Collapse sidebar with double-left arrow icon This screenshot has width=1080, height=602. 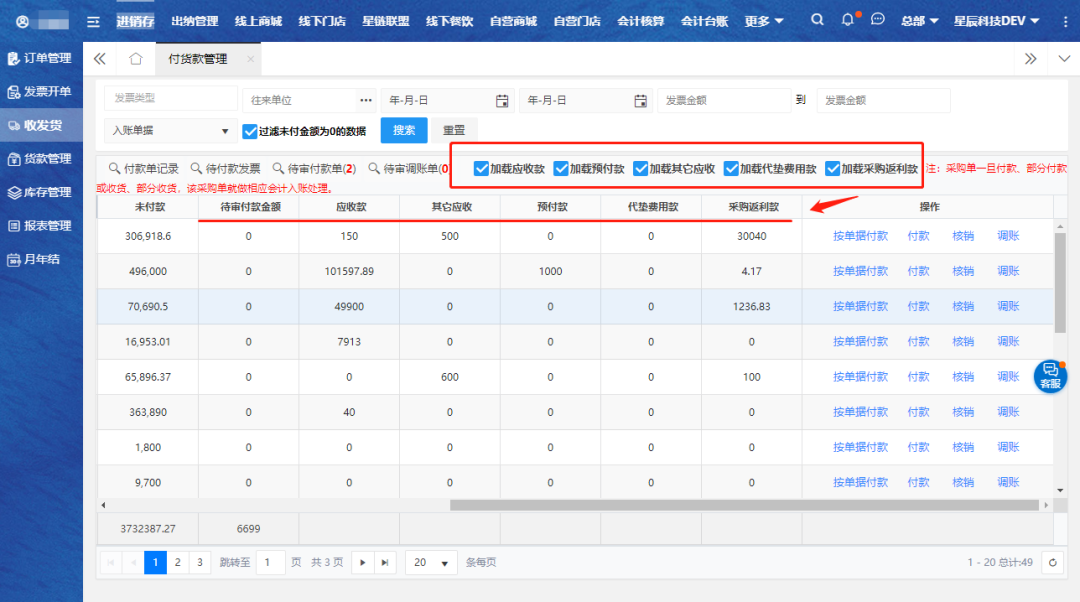[x=100, y=59]
